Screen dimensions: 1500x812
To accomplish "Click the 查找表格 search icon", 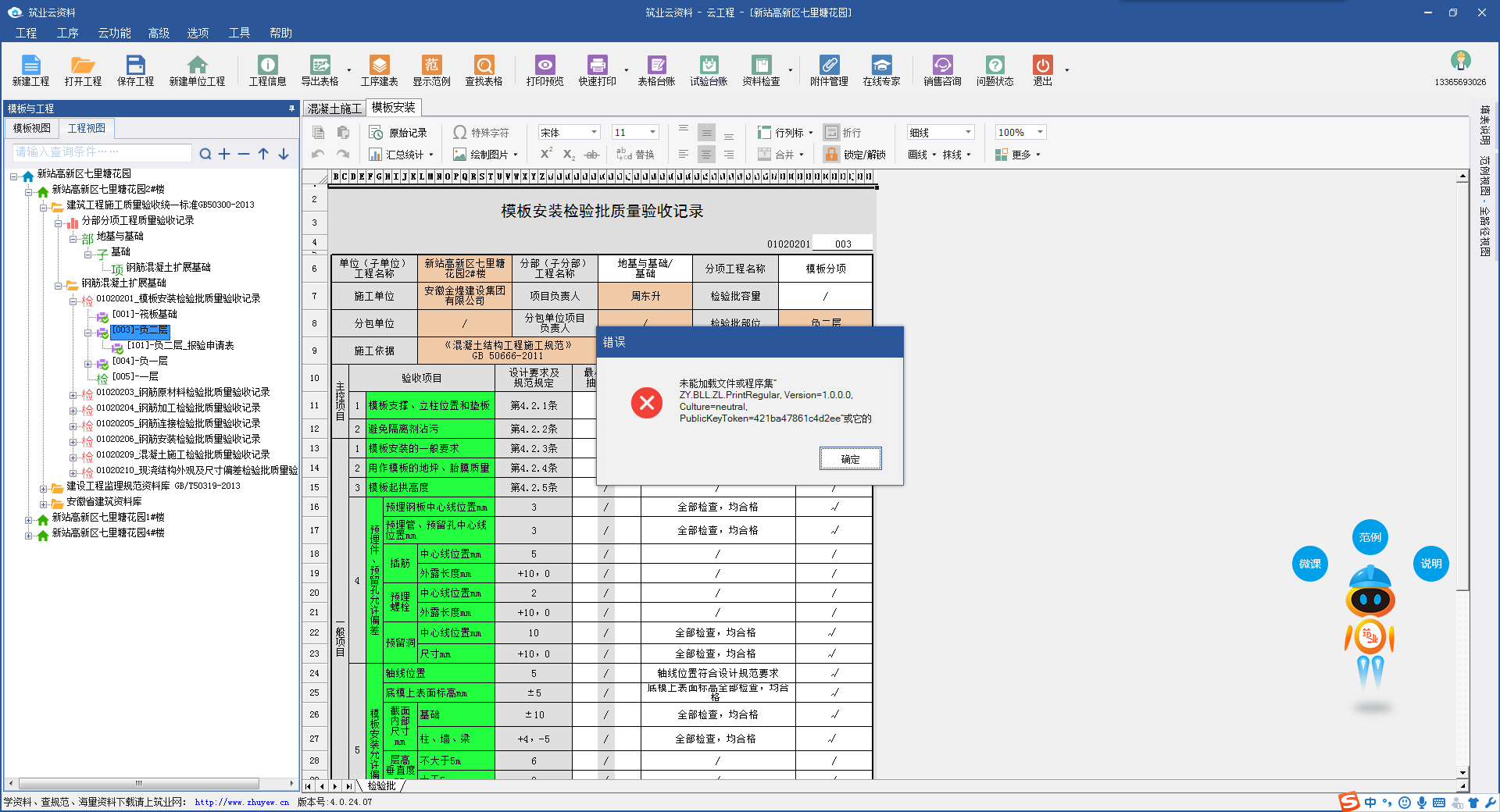I will 484,69.
